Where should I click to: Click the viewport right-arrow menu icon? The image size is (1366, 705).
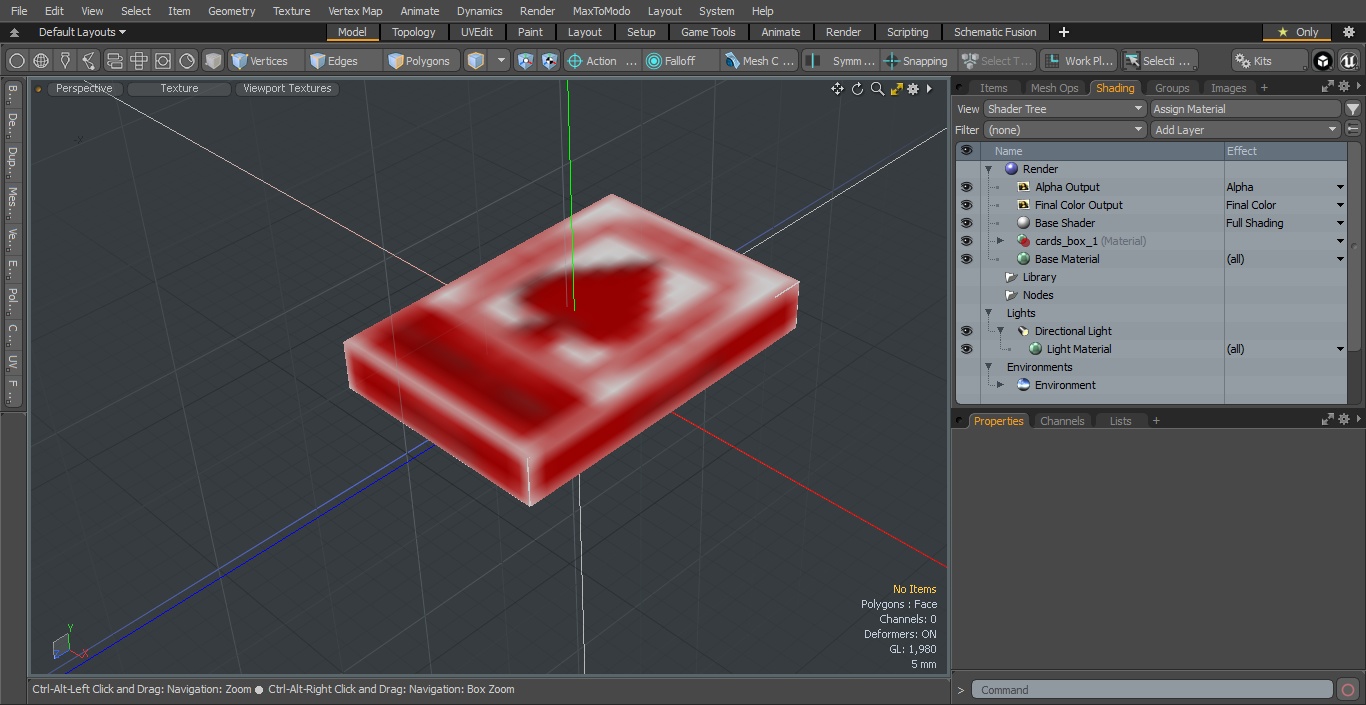pyautogui.click(x=929, y=89)
